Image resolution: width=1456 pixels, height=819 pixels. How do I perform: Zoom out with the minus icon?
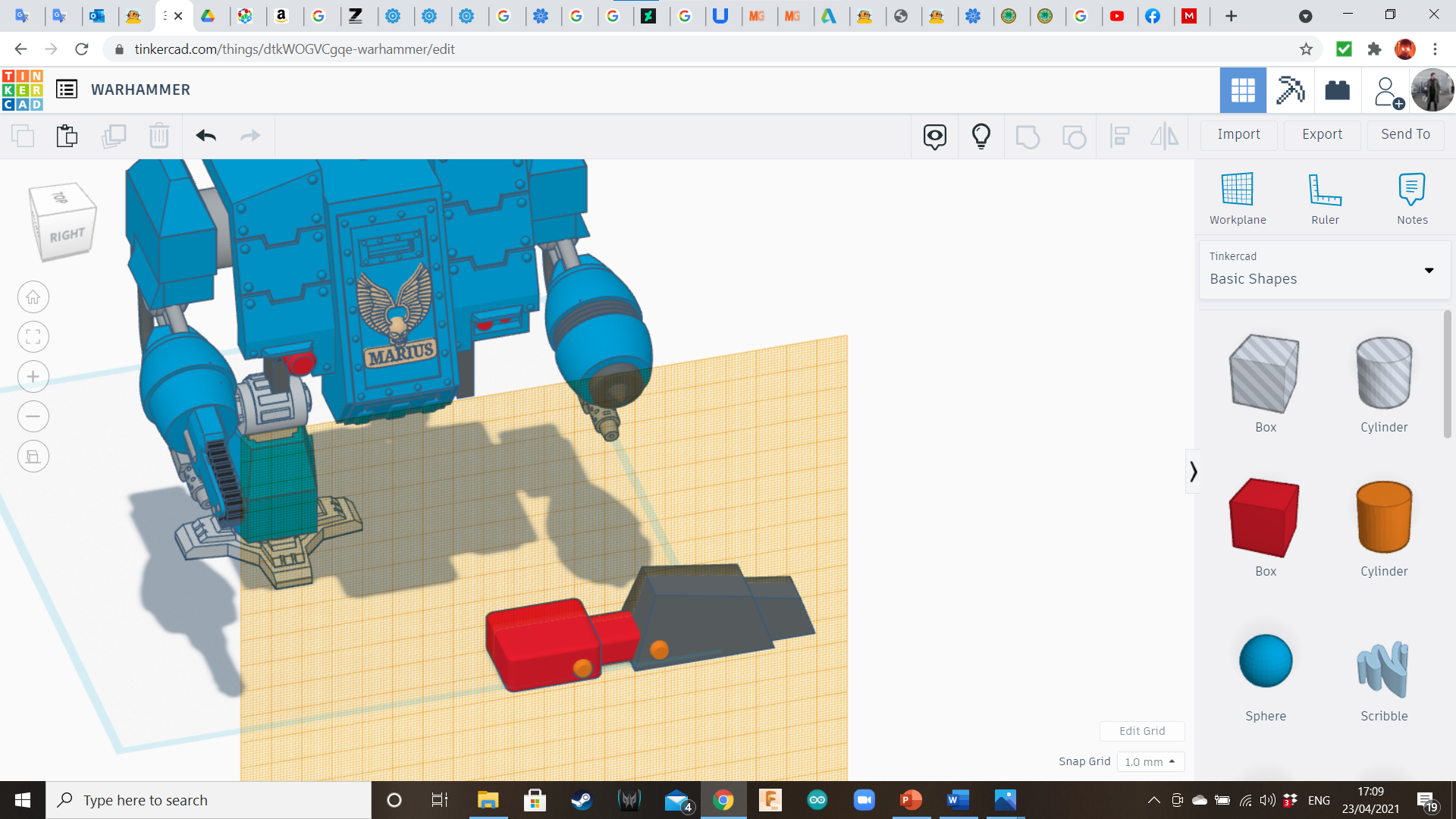click(33, 416)
